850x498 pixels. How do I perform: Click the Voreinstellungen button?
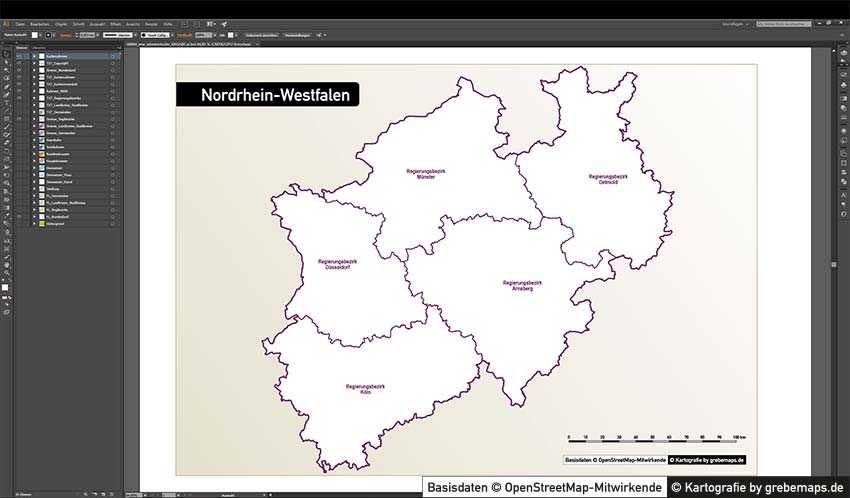(297, 34)
